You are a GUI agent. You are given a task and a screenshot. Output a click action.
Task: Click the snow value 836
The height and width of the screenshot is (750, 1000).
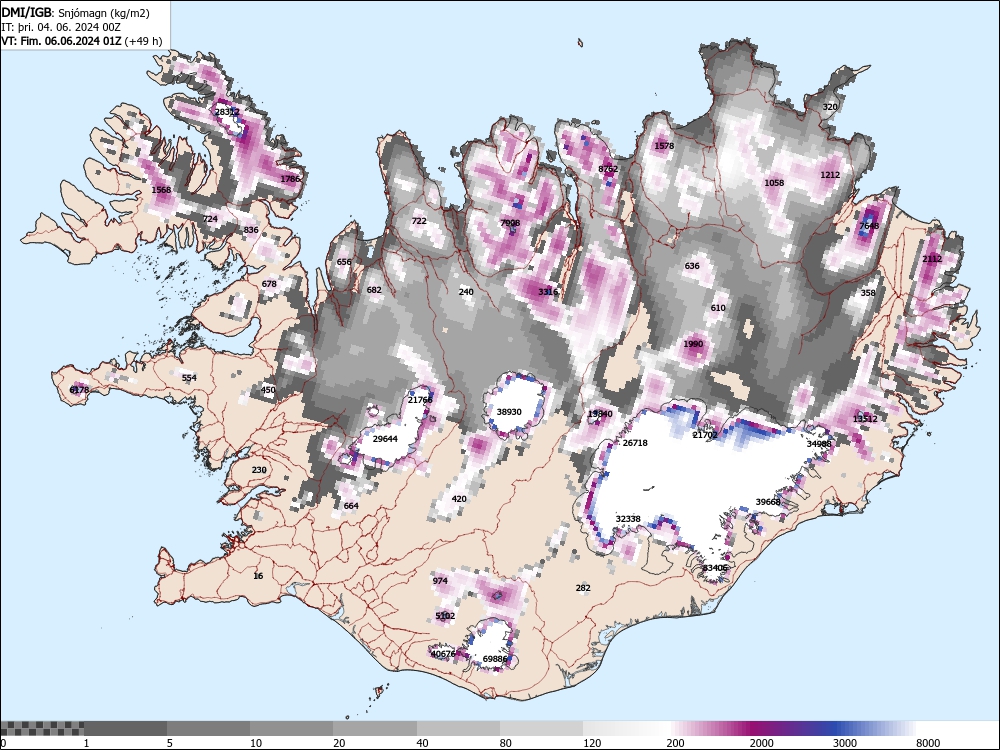pyautogui.click(x=251, y=230)
